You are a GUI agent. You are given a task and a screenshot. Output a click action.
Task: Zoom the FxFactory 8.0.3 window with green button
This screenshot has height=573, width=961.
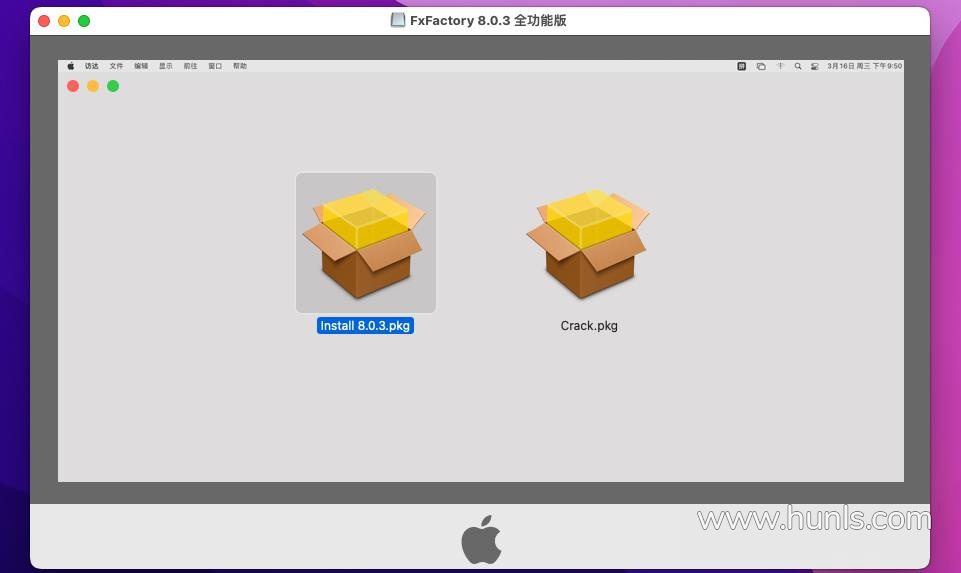pos(84,21)
